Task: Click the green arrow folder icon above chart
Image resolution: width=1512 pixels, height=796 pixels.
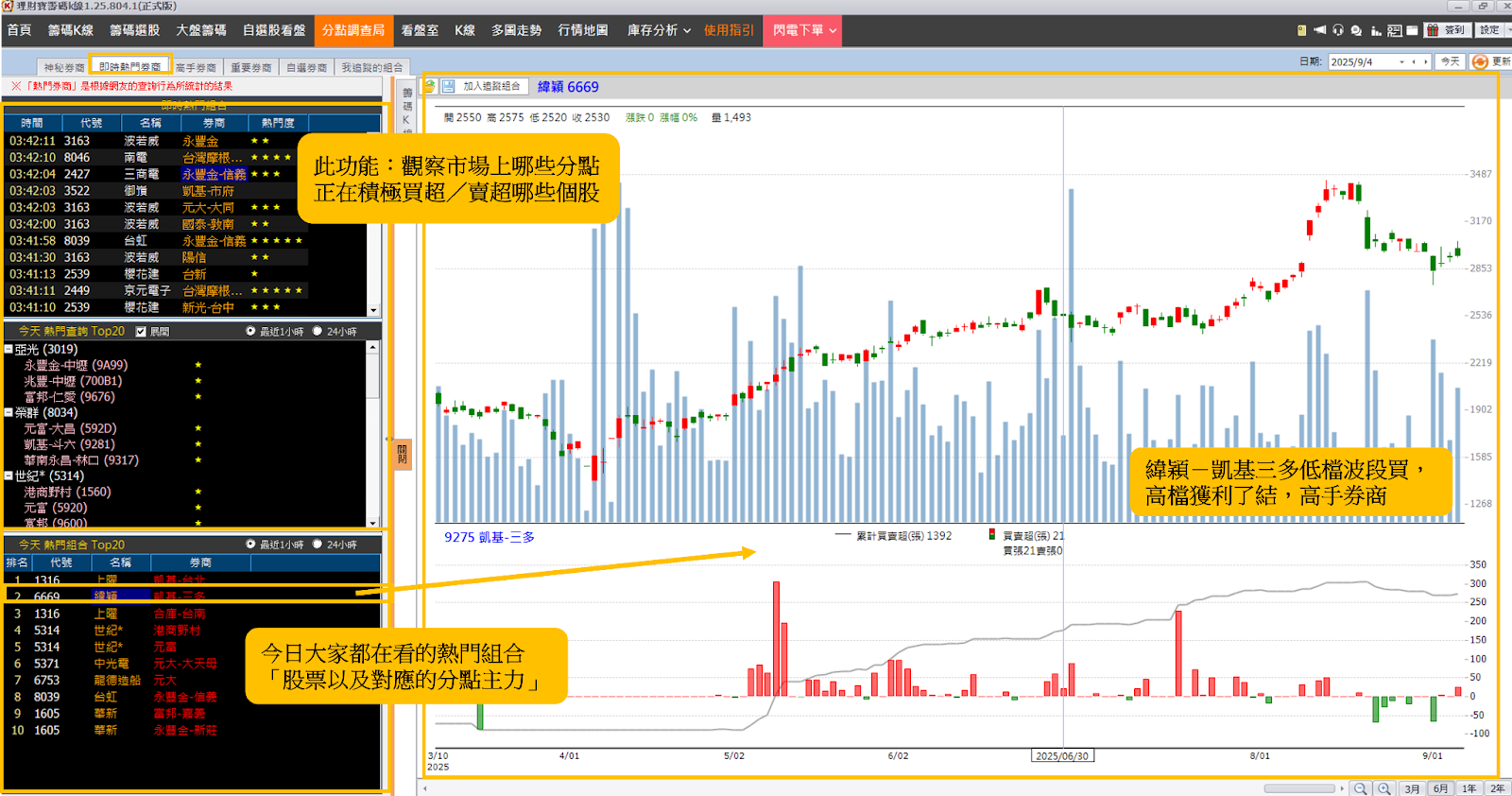Action: point(429,86)
